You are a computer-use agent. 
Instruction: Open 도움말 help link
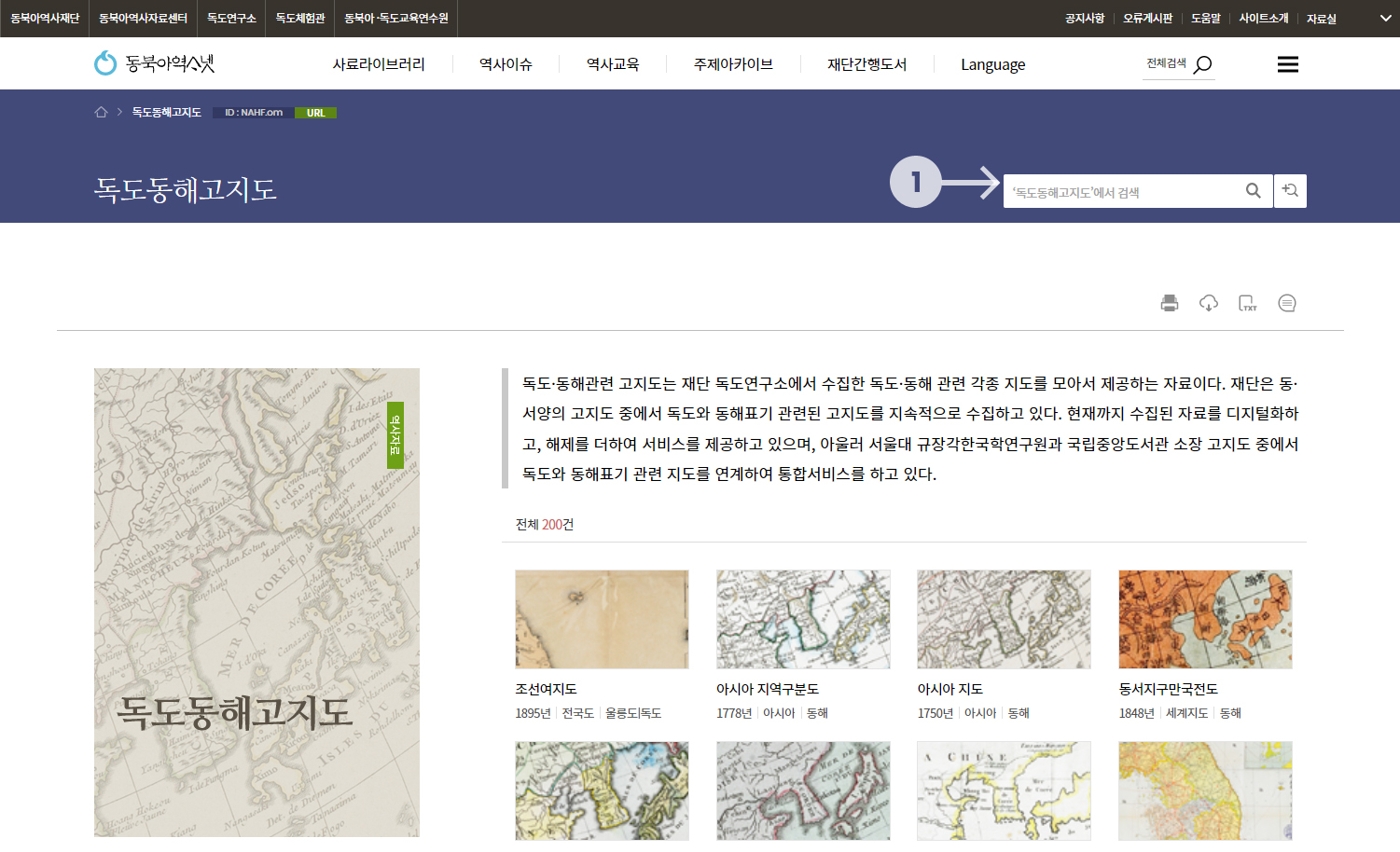pos(1206,19)
